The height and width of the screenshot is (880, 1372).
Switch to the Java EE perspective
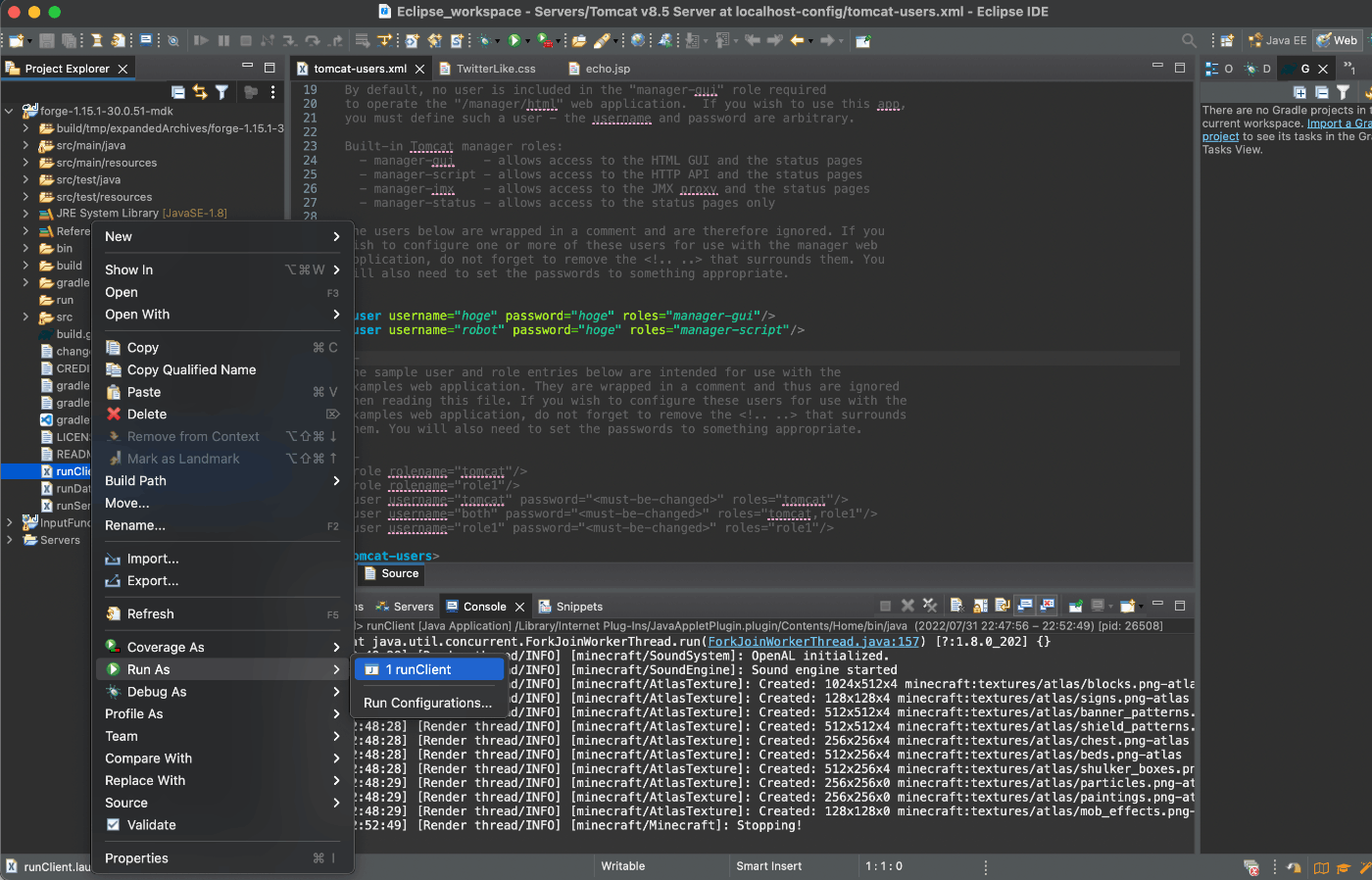click(x=1277, y=40)
